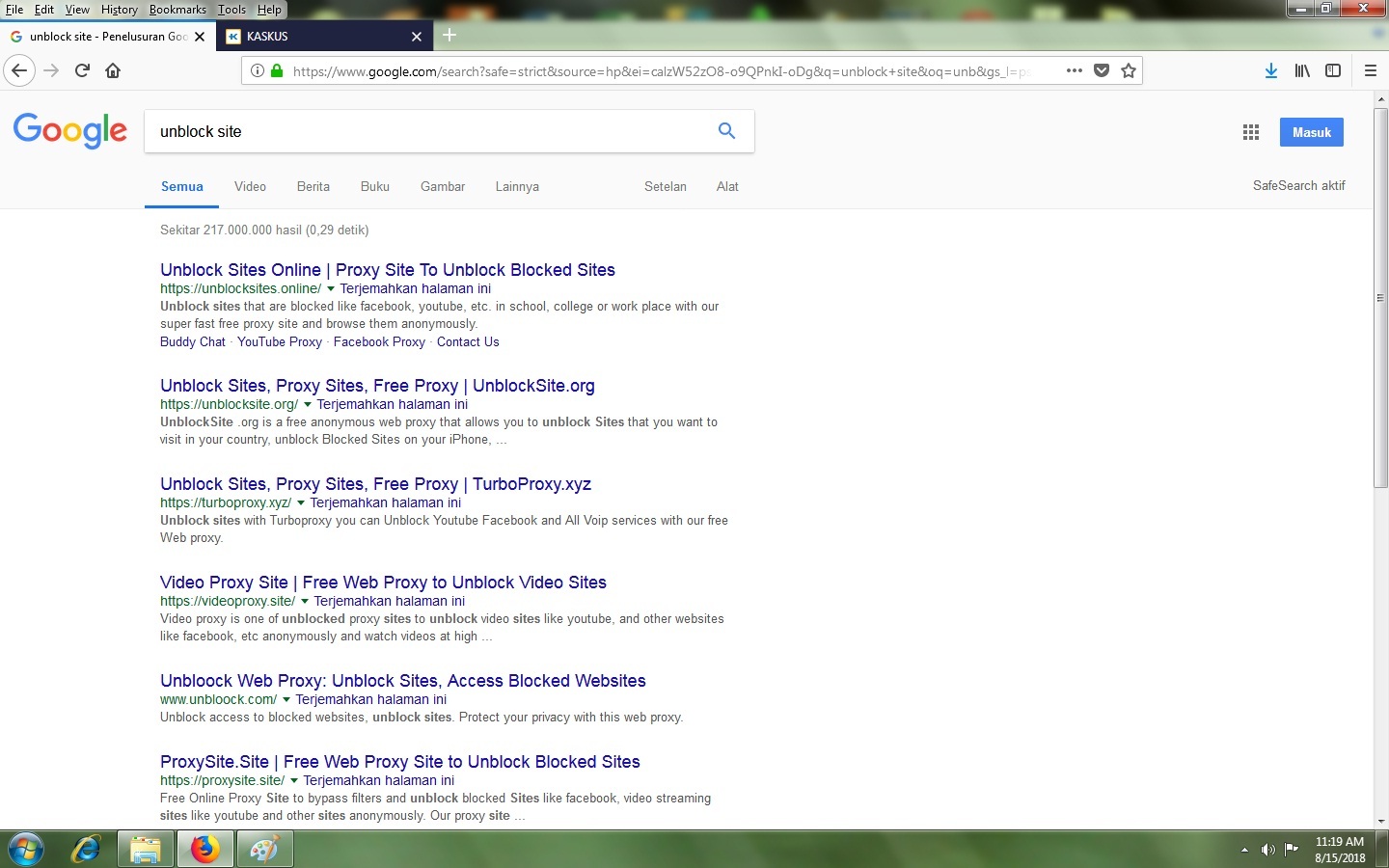Open the Setelan settings dropdown
Screen dimensions: 1389x868
tap(666, 186)
